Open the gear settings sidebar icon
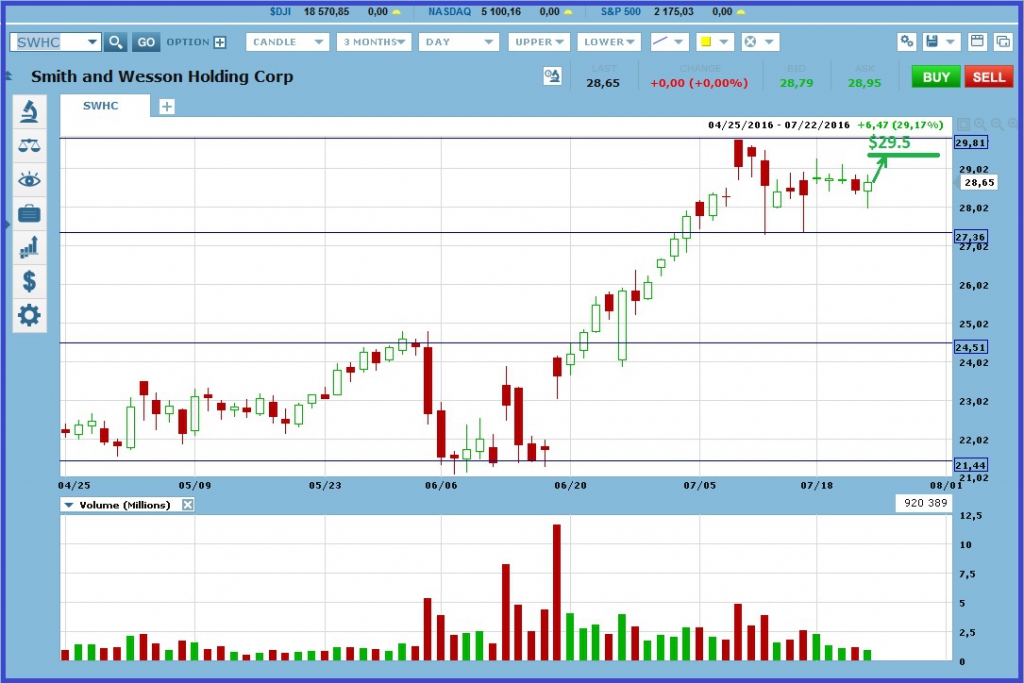 [x=29, y=315]
